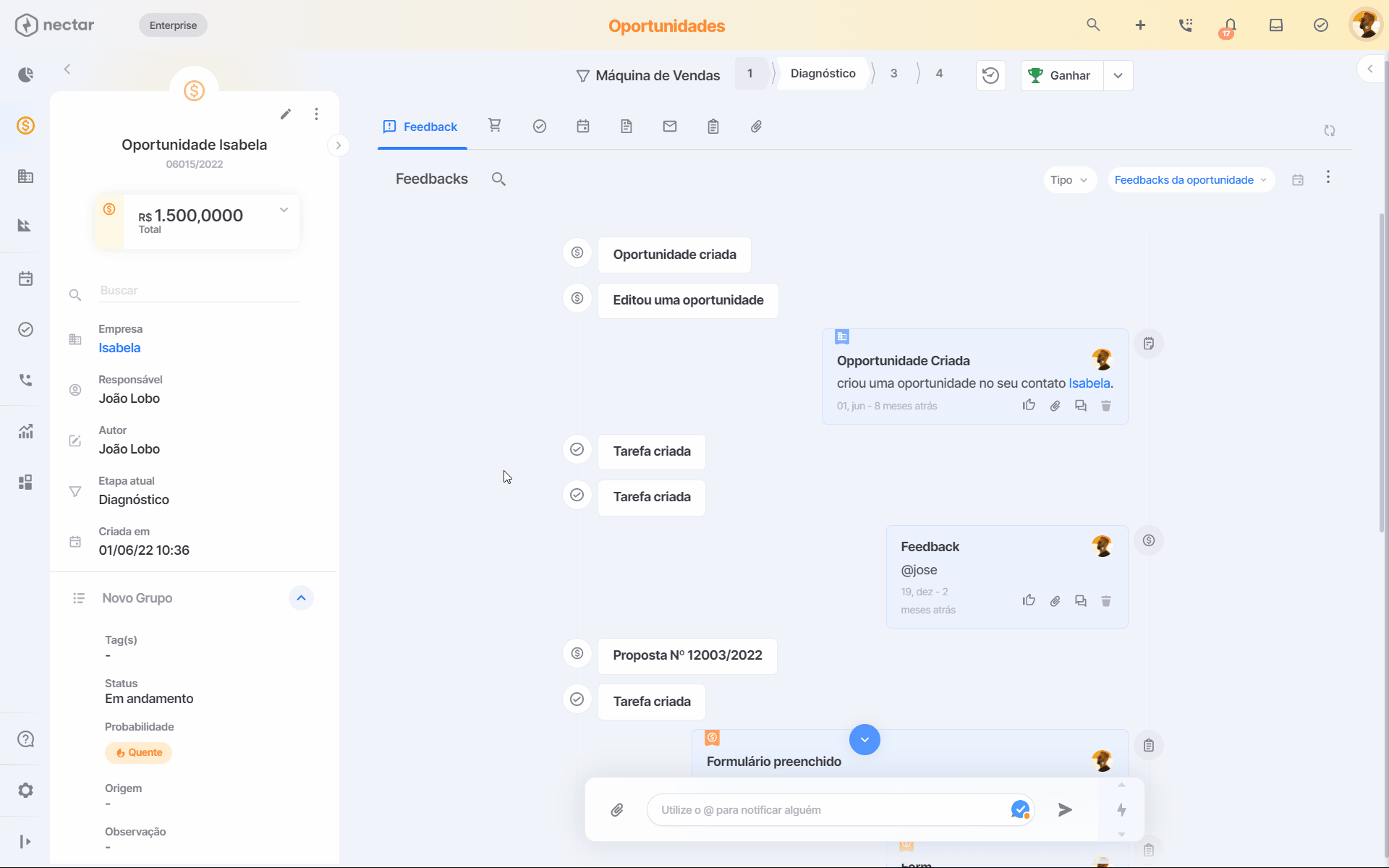Viewport: 1389px width, 868px height.
Task: Open opportunities dollar sidebar icon
Action: tap(25, 125)
